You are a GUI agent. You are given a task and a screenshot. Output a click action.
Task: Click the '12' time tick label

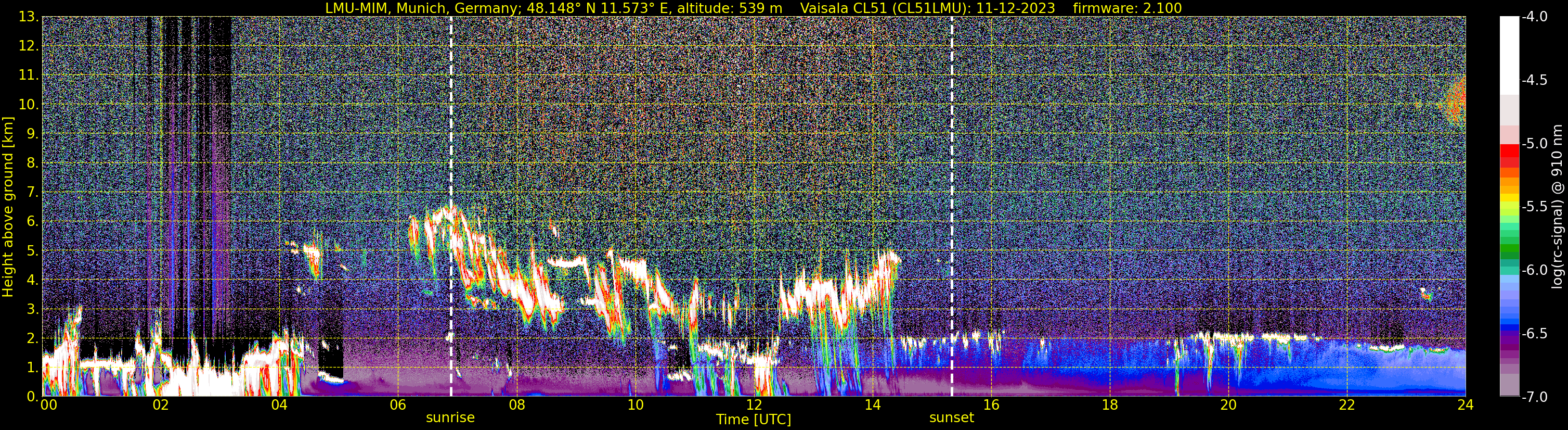point(754,405)
